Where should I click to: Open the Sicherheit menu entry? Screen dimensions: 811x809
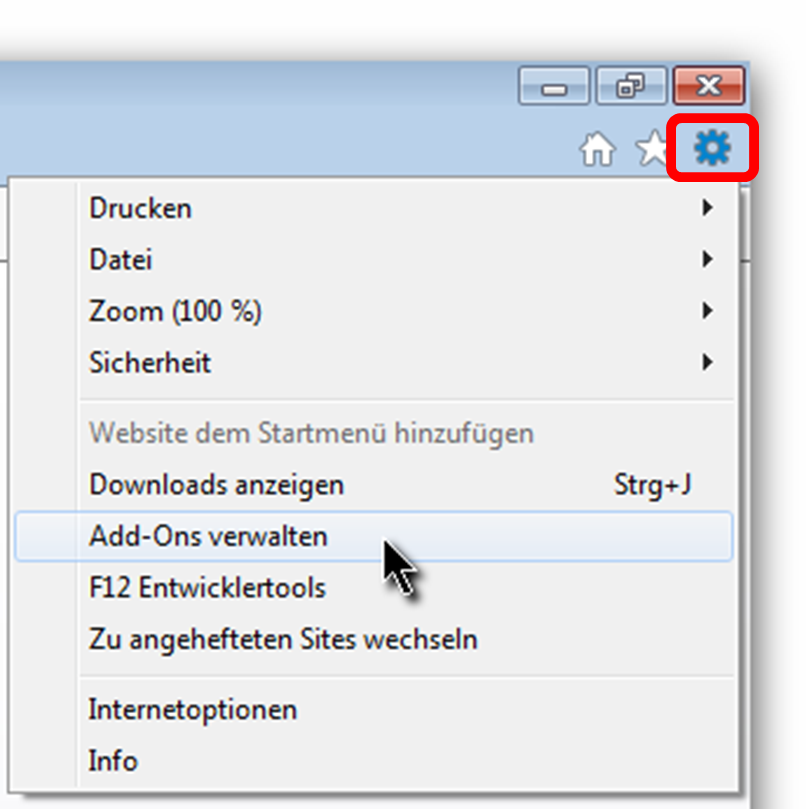[x=373, y=363]
